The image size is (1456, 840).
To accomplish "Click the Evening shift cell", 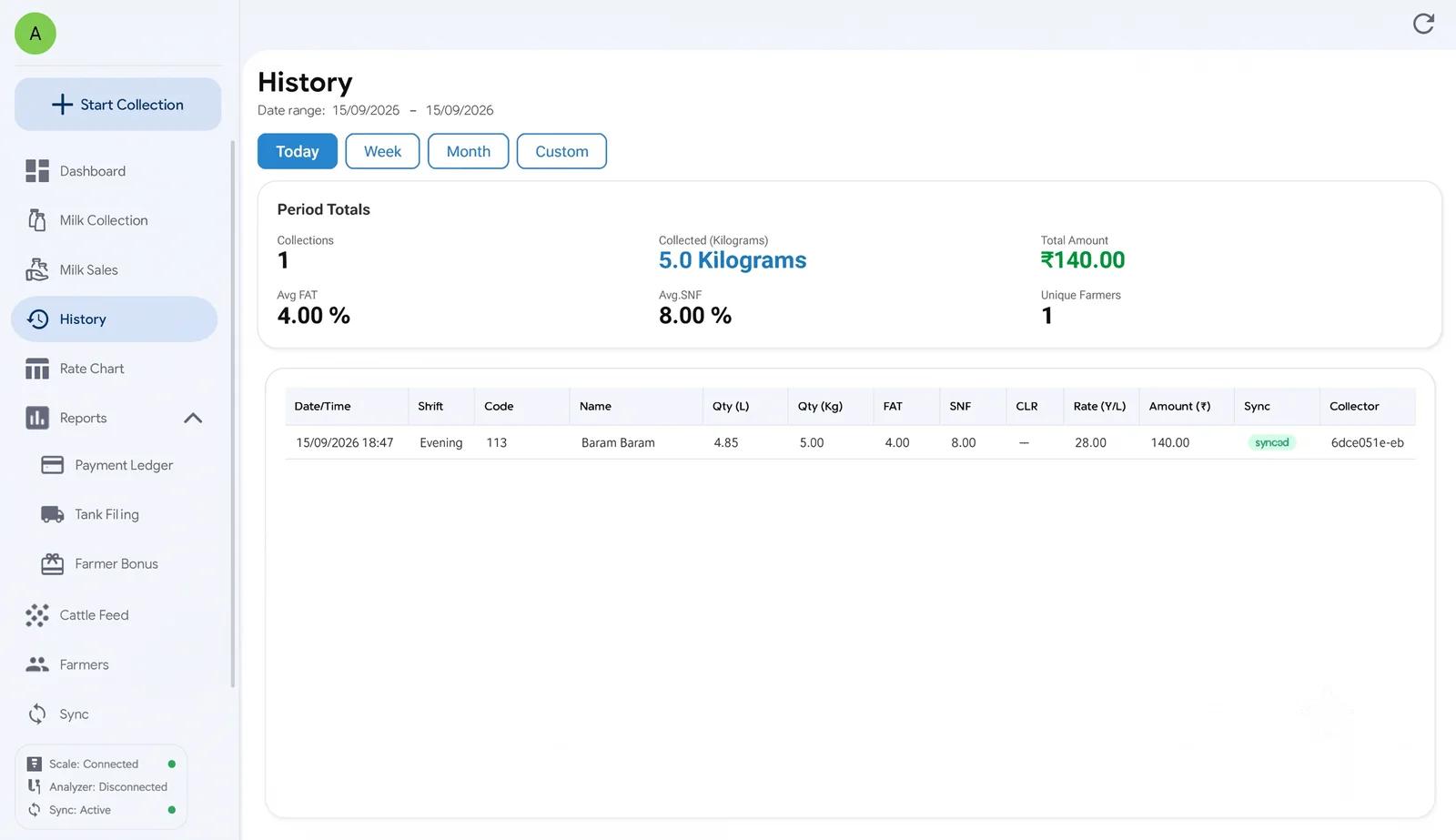I will (x=441, y=442).
